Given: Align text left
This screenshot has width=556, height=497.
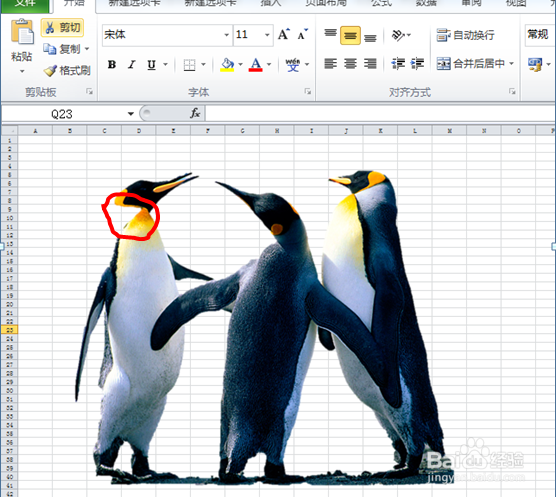Looking at the screenshot, I should tap(330, 64).
